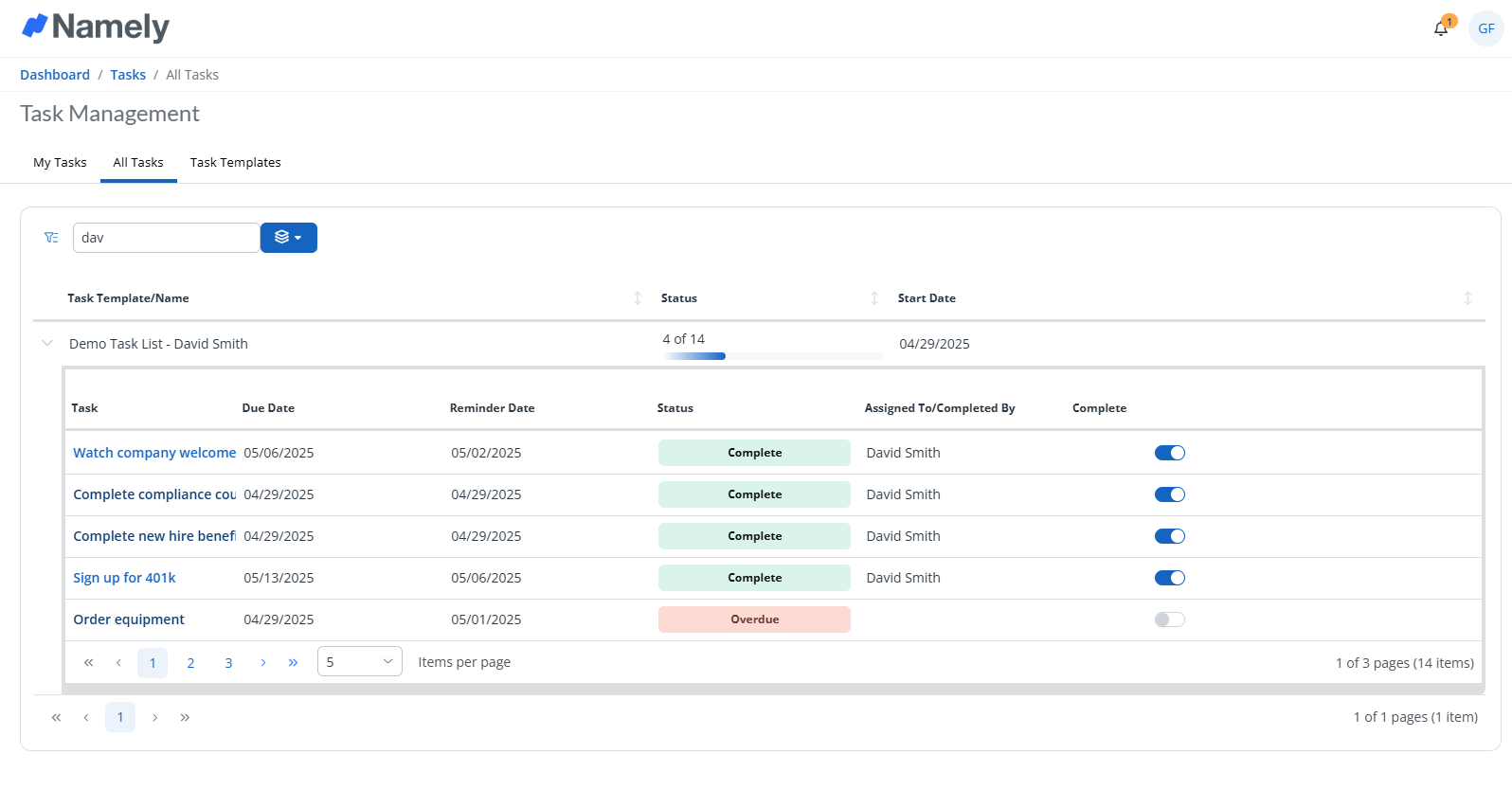Sort by Status column arrows
This screenshot has height=790, width=1512.
pos(874,298)
